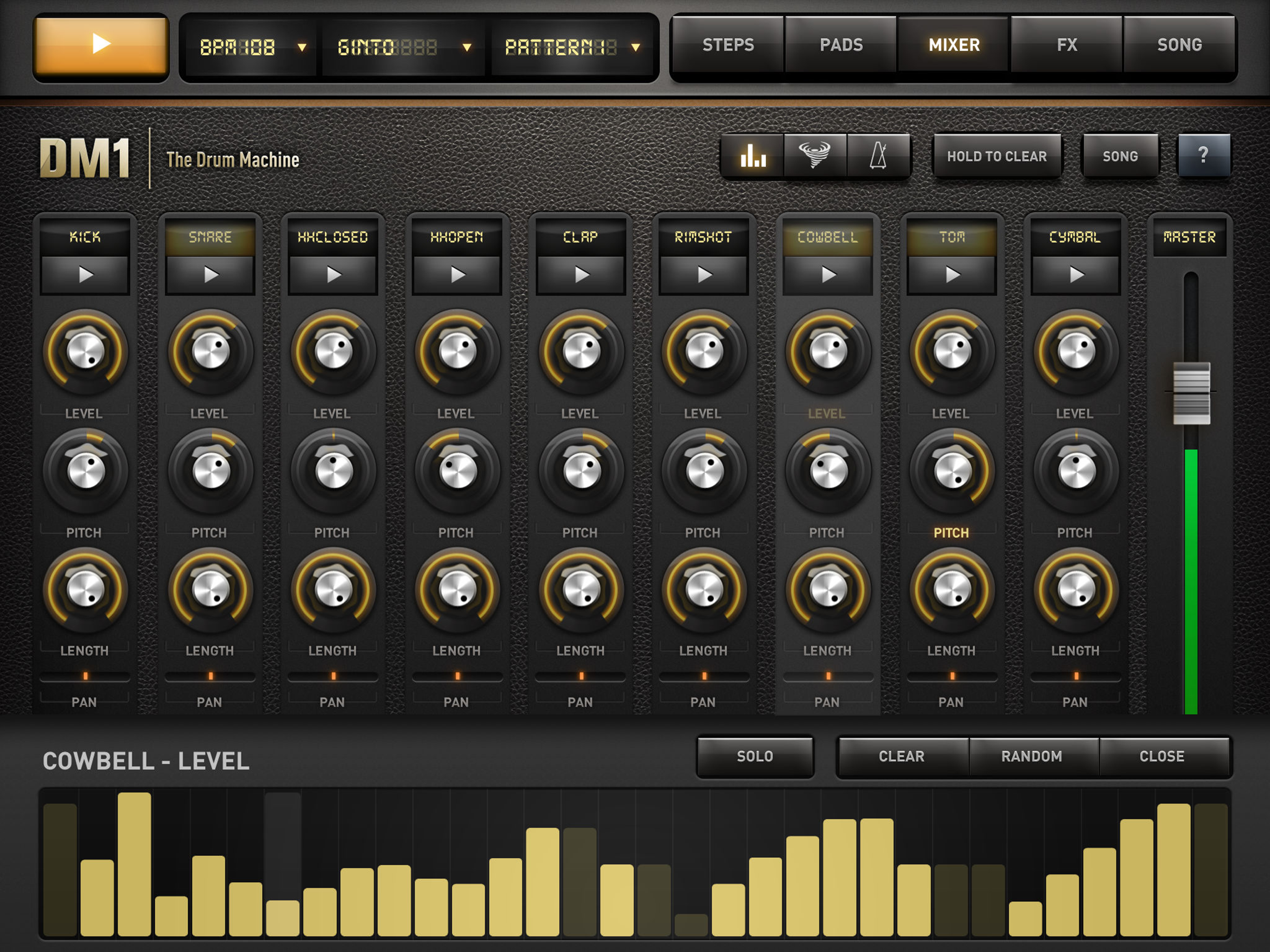Play the Rimshot channel preview
The image size is (1270, 952).
pos(703,275)
